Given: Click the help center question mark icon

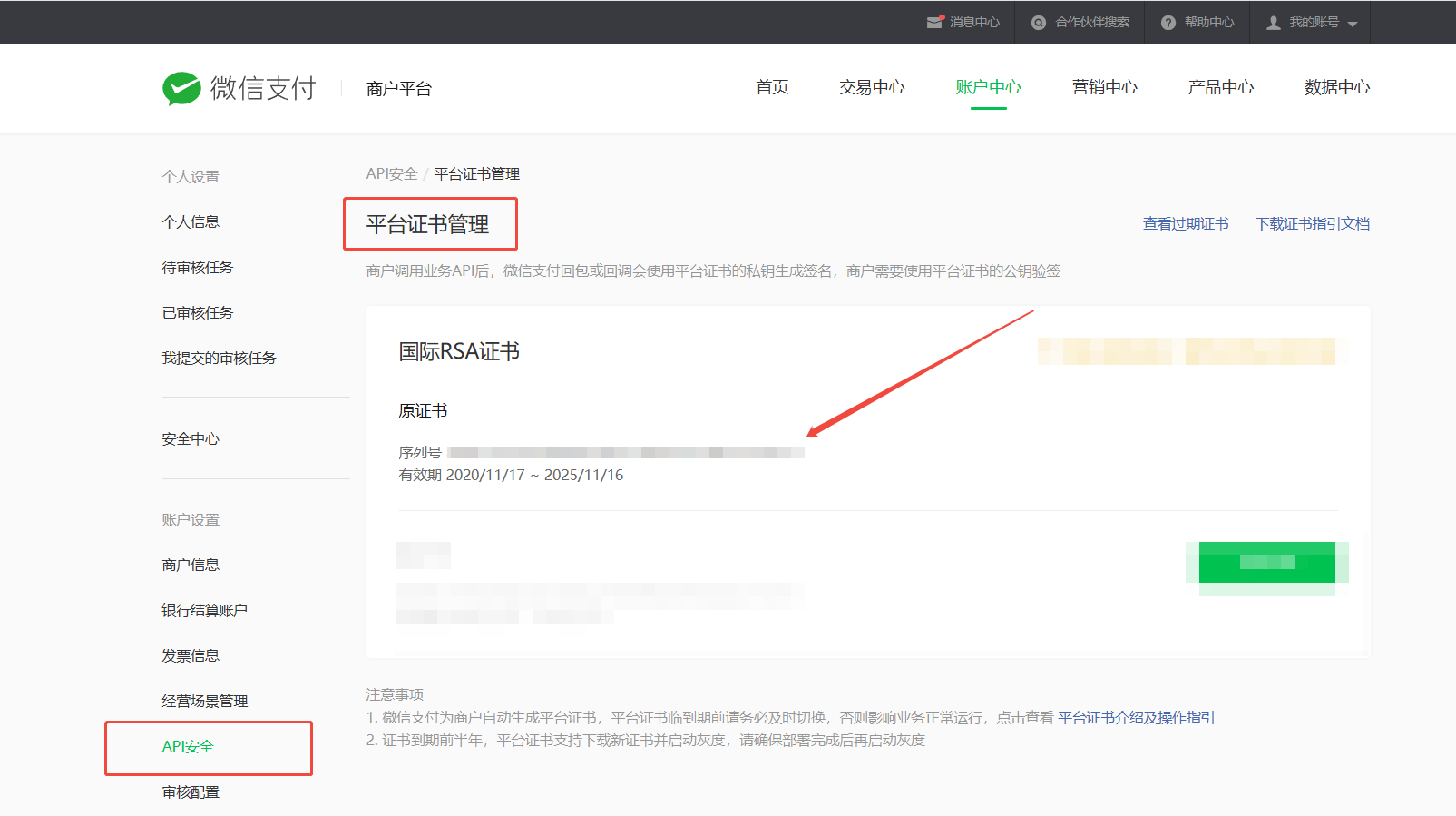Looking at the screenshot, I should [1168, 23].
